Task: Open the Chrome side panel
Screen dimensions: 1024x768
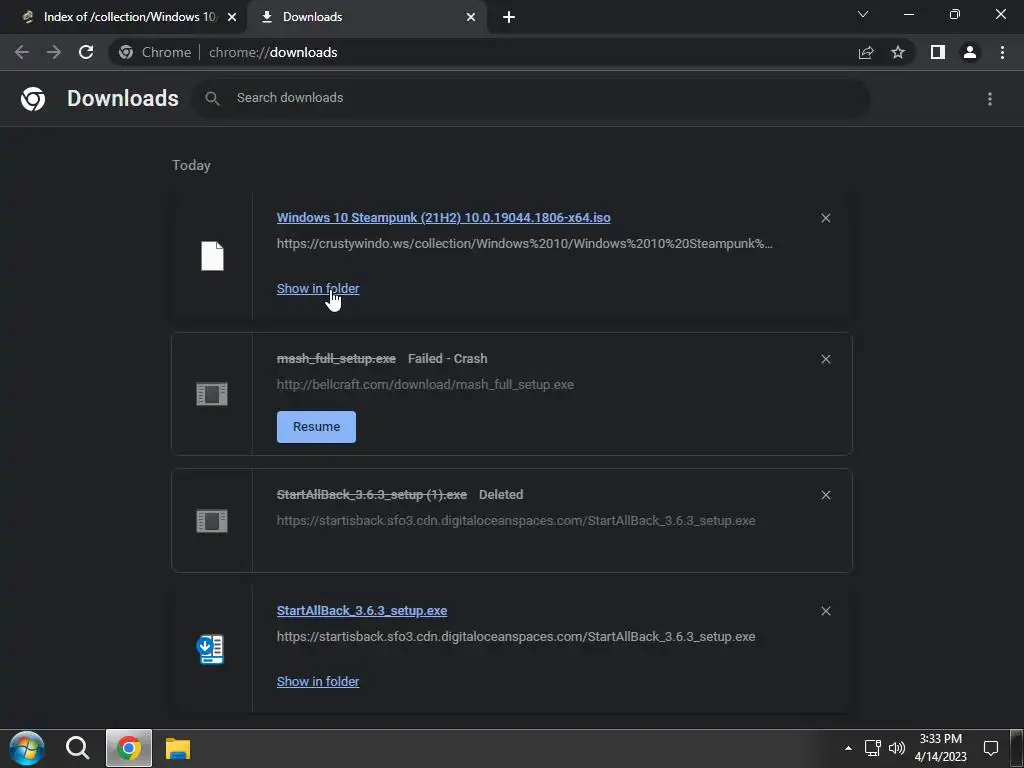Action: [x=938, y=52]
